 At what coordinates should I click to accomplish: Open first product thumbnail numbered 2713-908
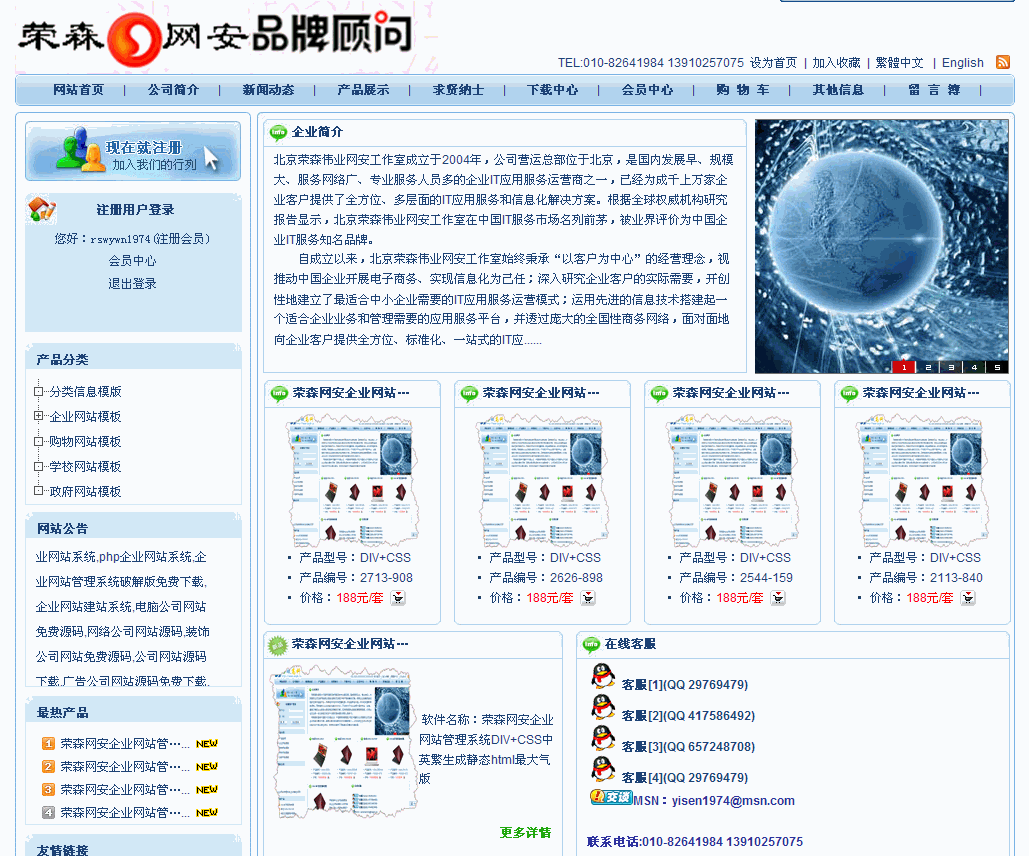352,478
